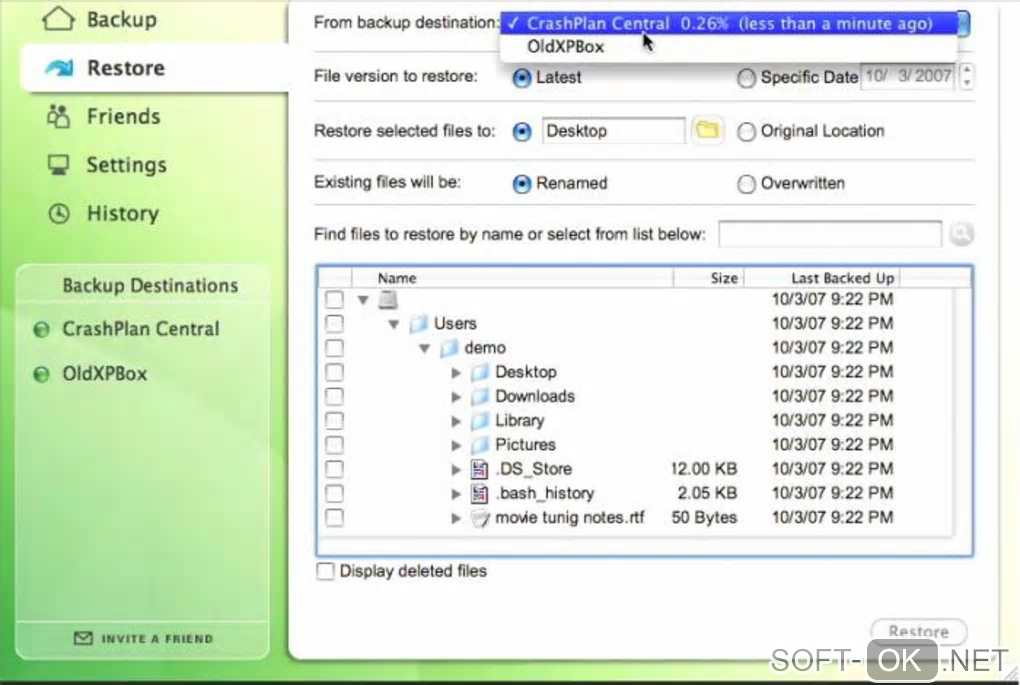
Task: Click the Library folder icon
Action: pyautogui.click(x=480, y=421)
